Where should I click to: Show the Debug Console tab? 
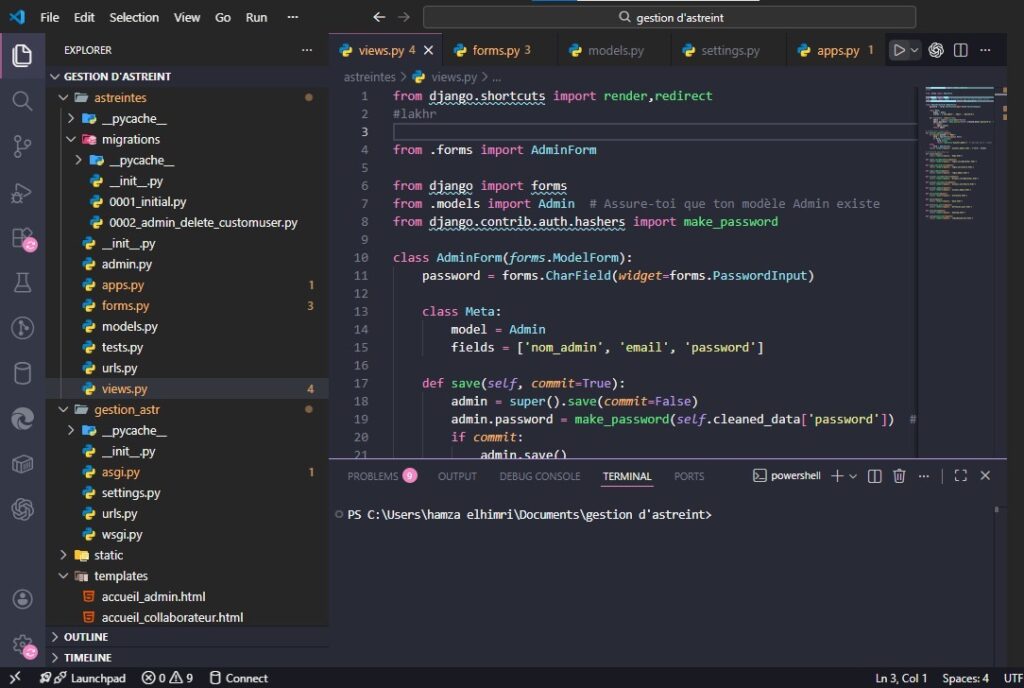(539, 476)
